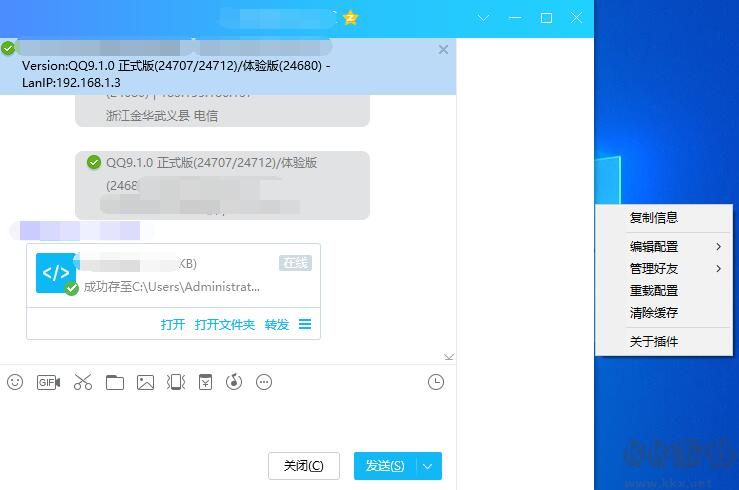The height and width of the screenshot is (490, 739).
Task: Click the 浙江金华武义县 电信 message text
Action: (162, 116)
